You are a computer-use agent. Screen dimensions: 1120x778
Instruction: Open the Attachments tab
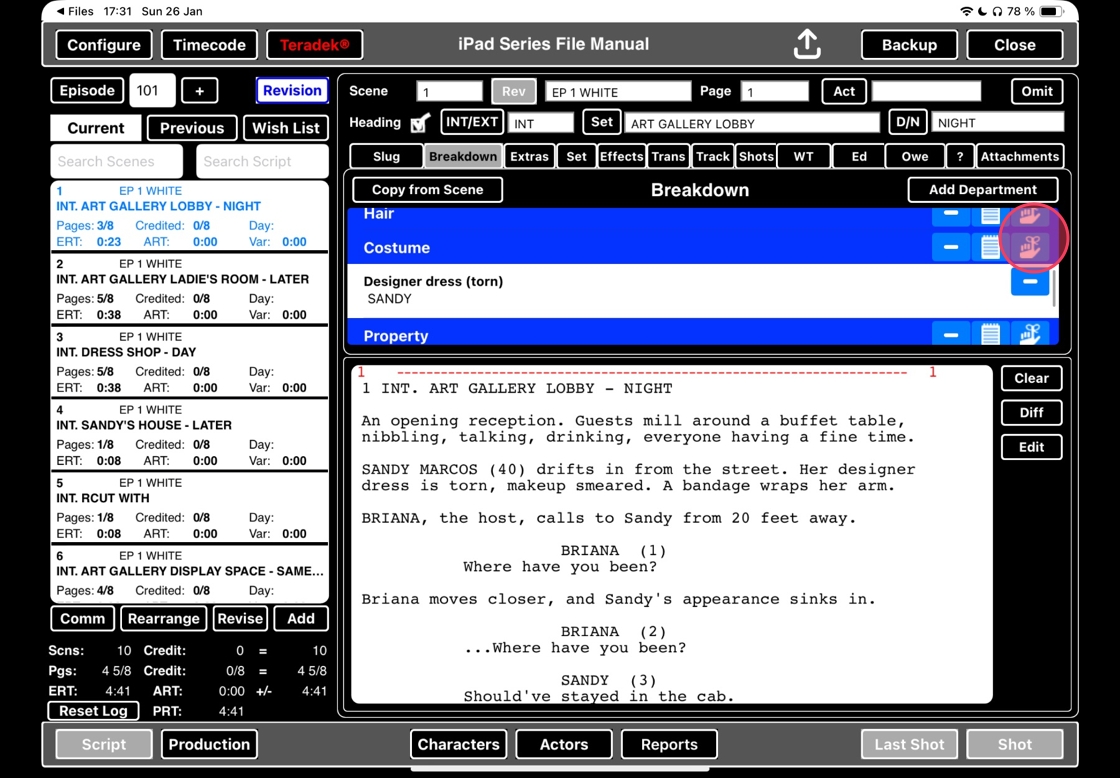pyautogui.click(x=1019, y=156)
